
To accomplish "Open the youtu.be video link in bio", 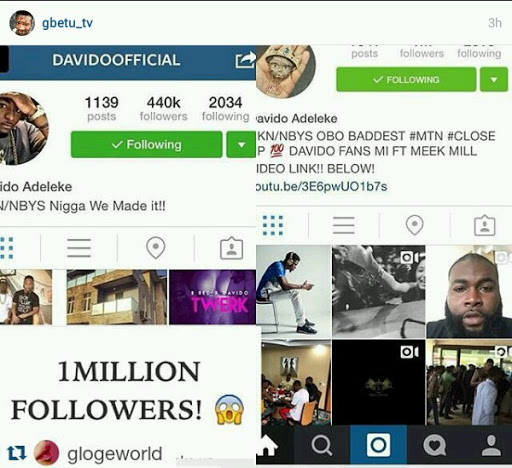I will pos(322,186).
